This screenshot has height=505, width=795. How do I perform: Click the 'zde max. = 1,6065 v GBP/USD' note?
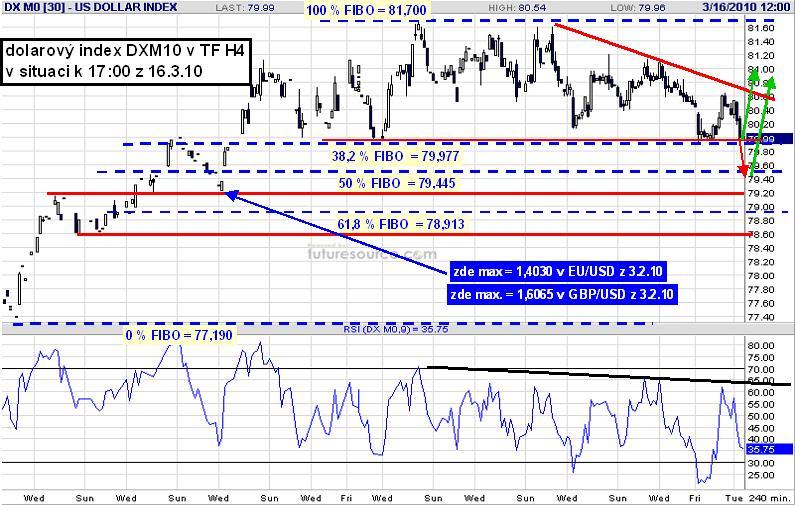click(x=562, y=294)
